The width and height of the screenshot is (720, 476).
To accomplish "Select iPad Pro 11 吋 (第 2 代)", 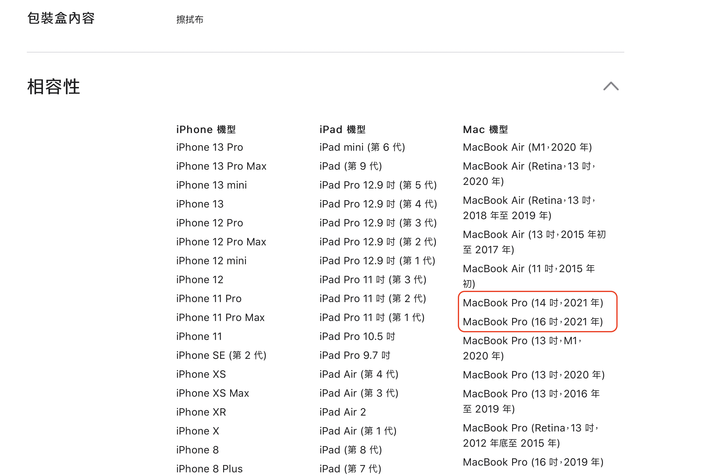I will [x=373, y=298].
